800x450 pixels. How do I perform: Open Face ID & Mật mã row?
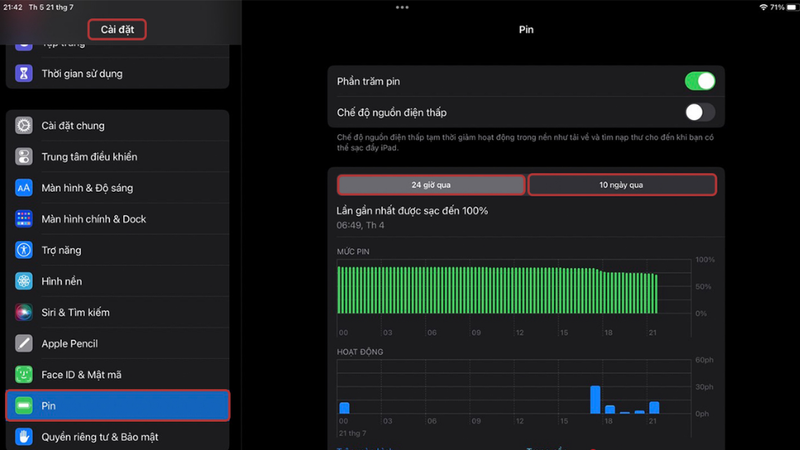point(117,374)
